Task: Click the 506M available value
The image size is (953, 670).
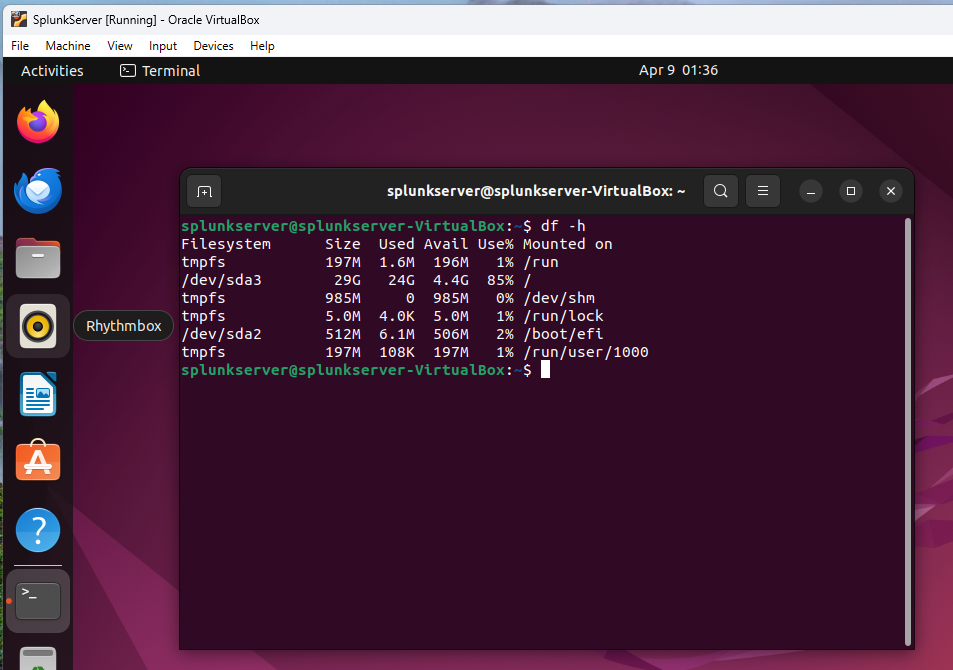Action: click(451, 334)
